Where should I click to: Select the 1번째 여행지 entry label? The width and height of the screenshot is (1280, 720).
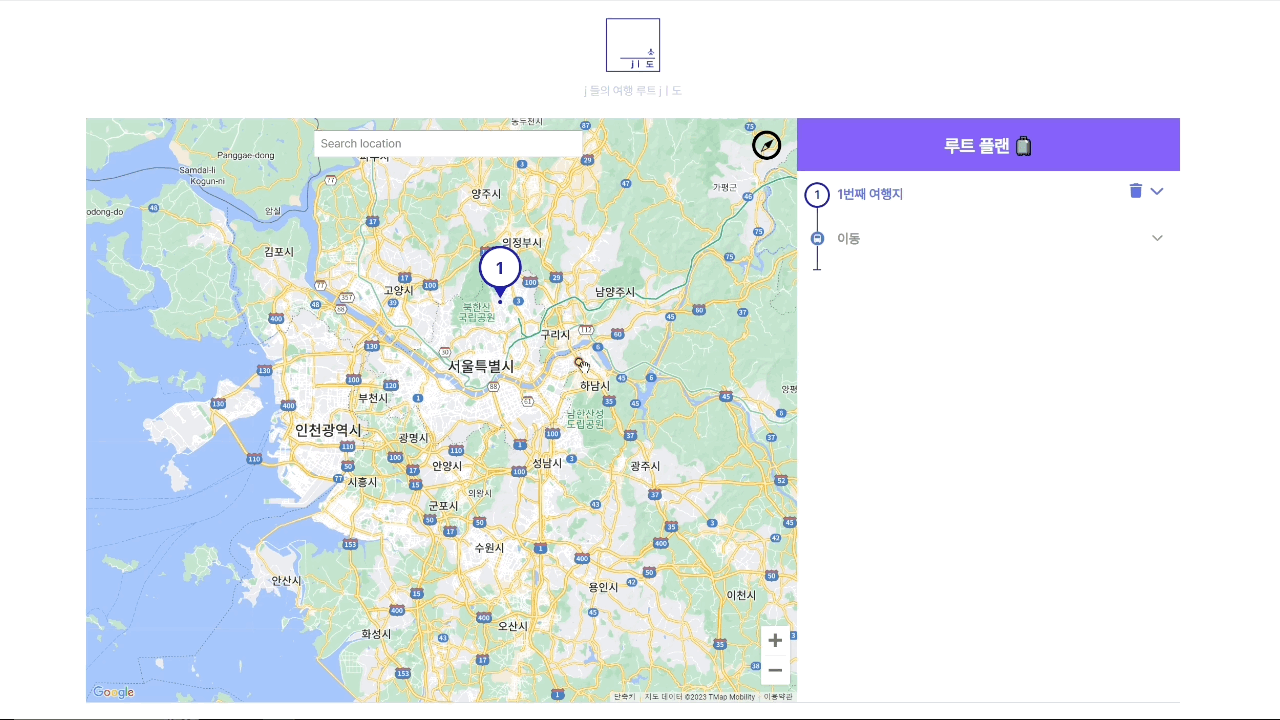(x=870, y=194)
